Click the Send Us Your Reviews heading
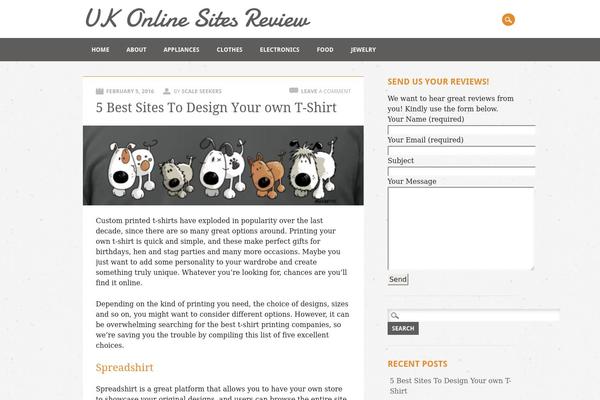This screenshot has height=400, width=600. pyautogui.click(x=438, y=82)
